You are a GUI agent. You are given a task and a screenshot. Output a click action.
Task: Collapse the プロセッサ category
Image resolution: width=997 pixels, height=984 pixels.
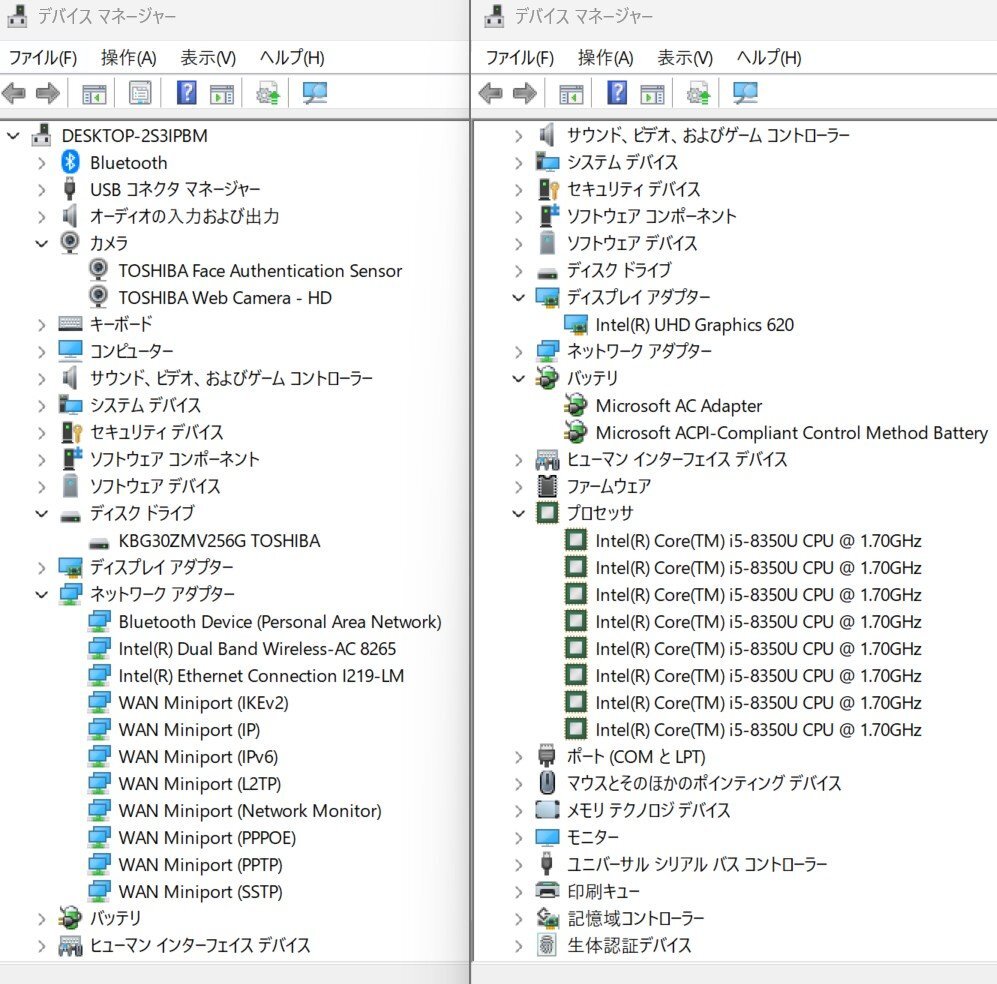pyautogui.click(x=519, y=513)
